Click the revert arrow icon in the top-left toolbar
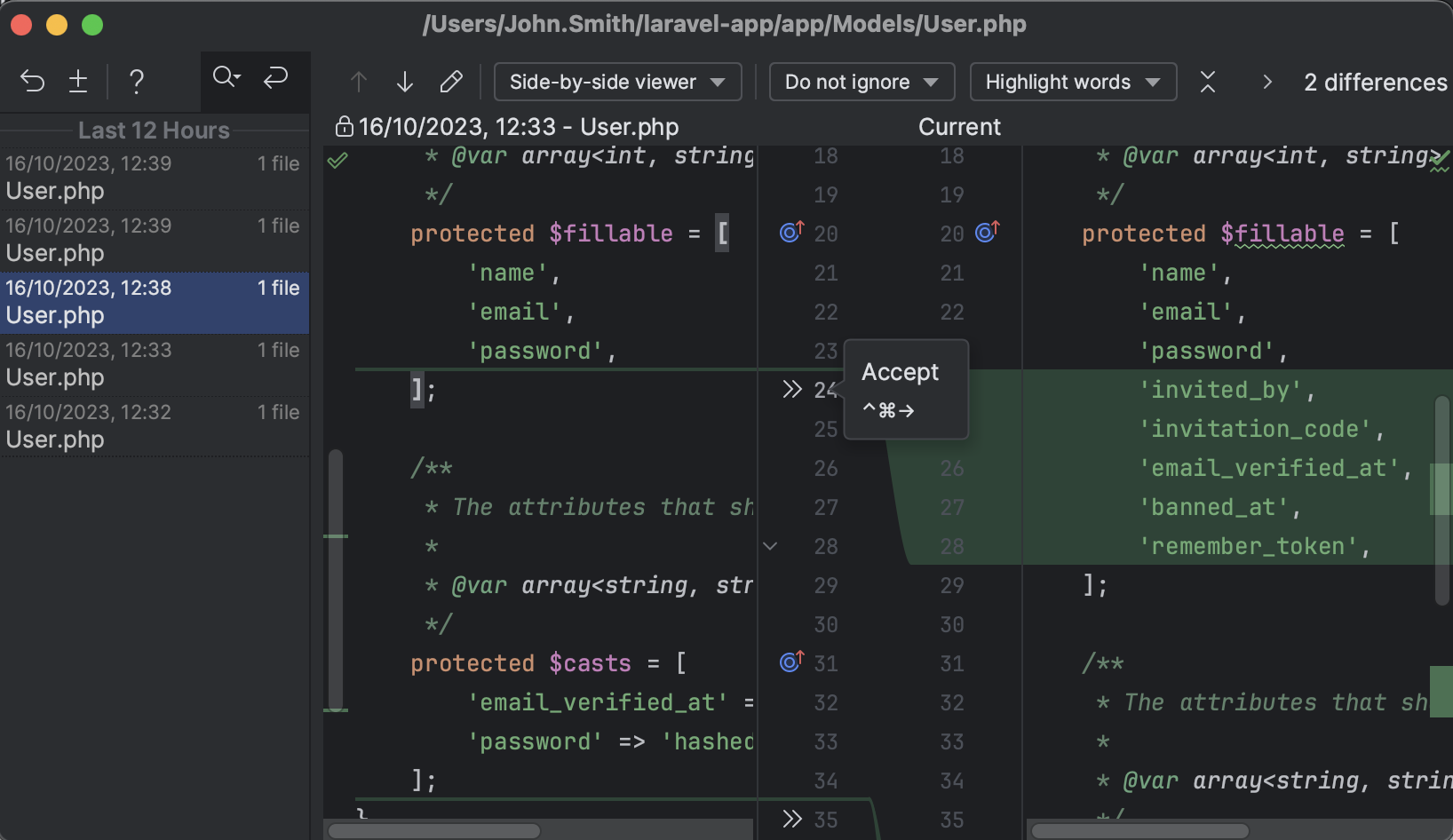This screenshot has height=840, width=1453. pos(32,81)
